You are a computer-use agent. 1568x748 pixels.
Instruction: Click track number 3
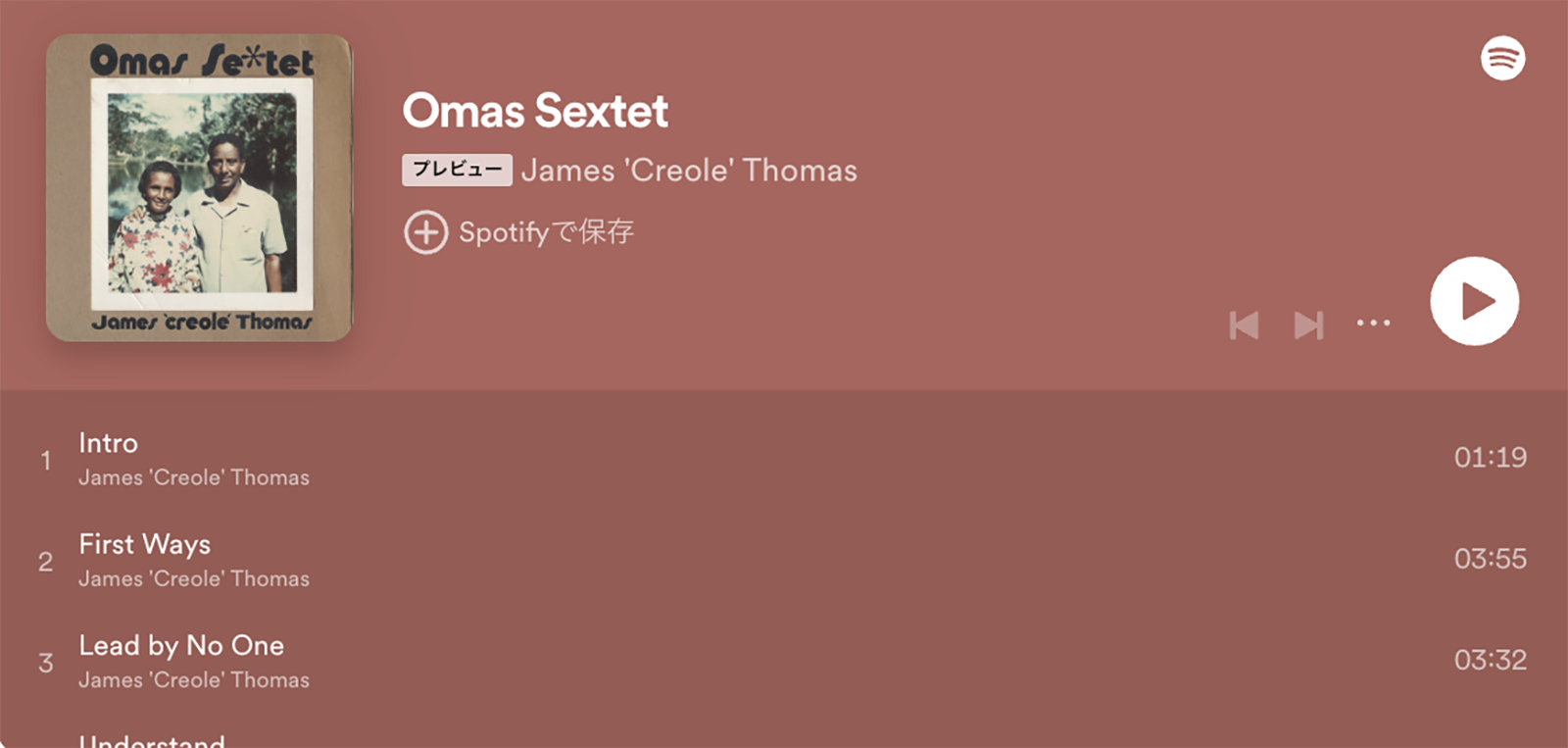point(45,662)
